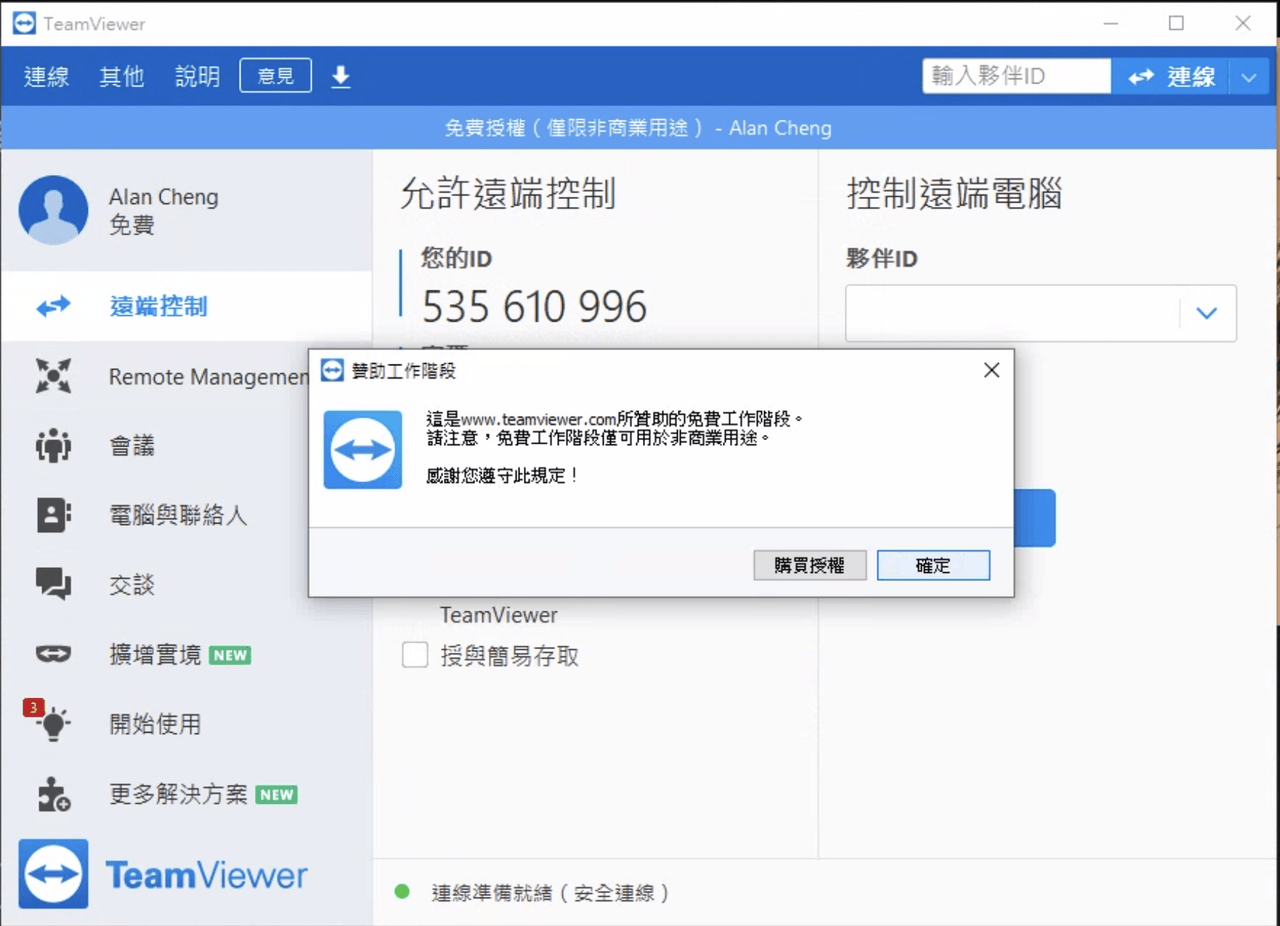The image size is (1280, 926).
Task: Open the 會議 meeting section icon
Action: click(x=53, y=446)
